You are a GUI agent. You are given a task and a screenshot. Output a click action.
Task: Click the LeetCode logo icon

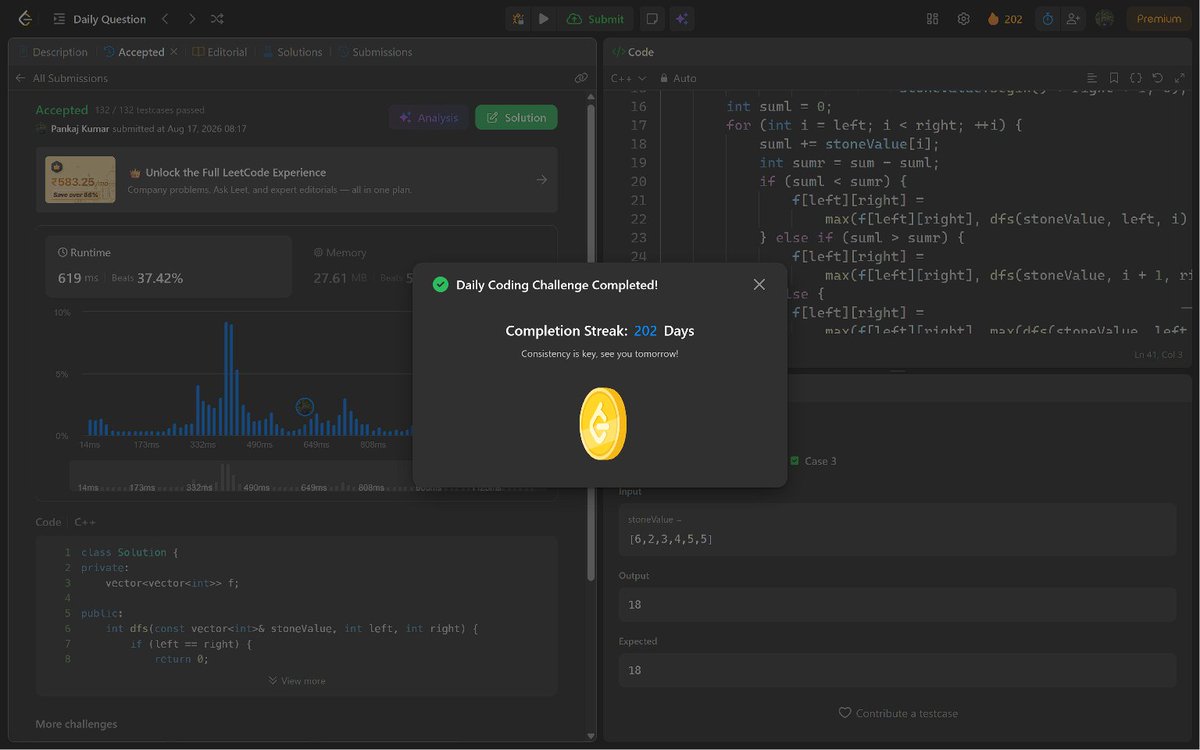click(25, 19)
